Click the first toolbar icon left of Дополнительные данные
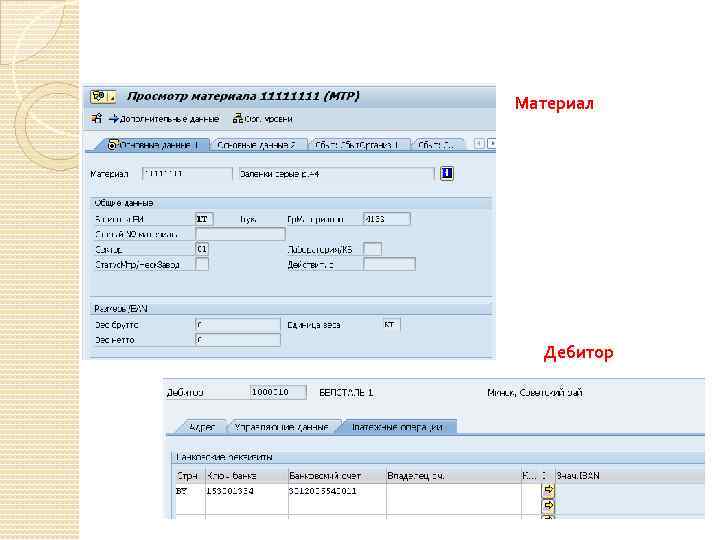This screenshot has height=540, width=720. [x=96, y=118]
